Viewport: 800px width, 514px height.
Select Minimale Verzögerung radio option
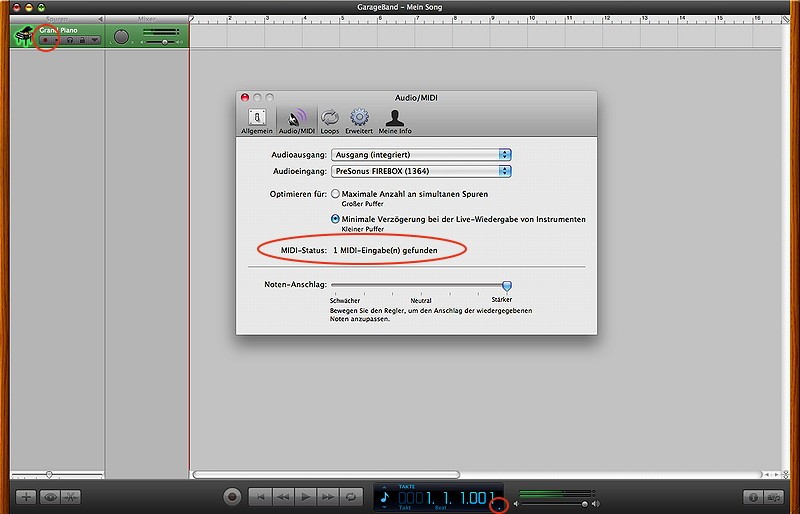pos(335,219)
